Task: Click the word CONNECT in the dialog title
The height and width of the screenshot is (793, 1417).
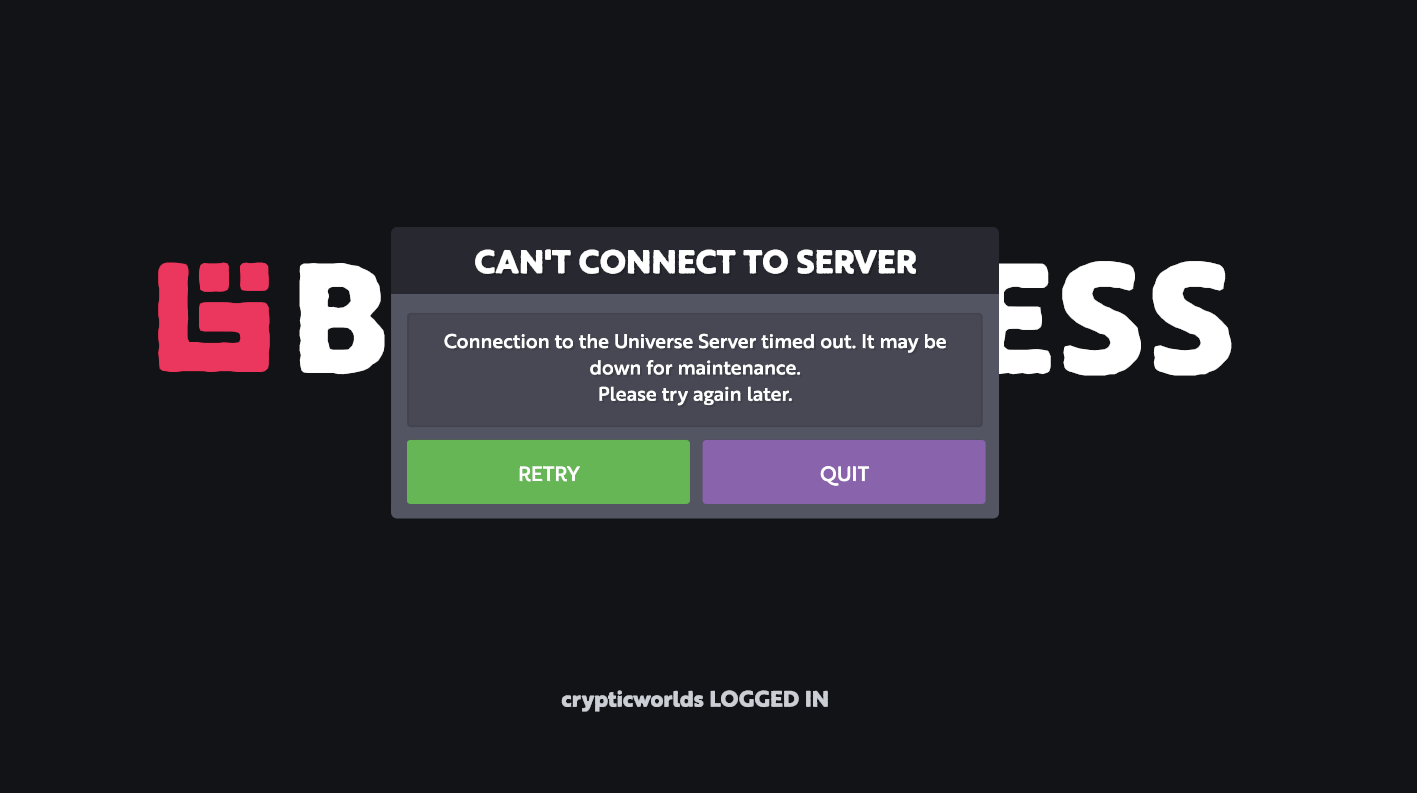Action: coord(657,262)
